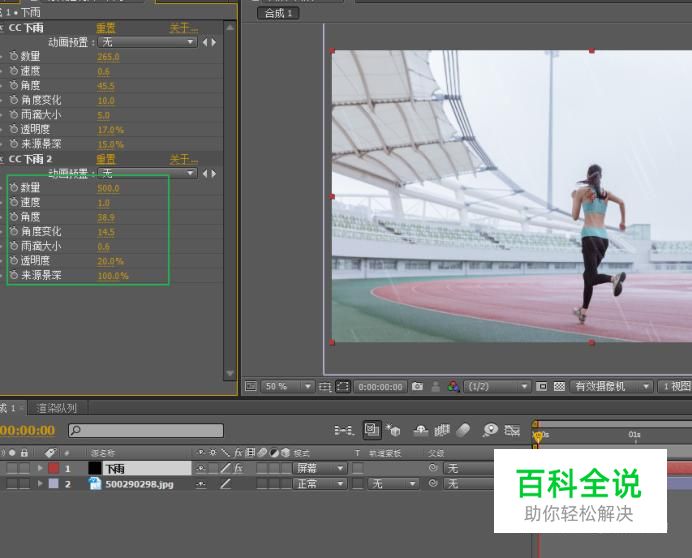Click the region of interest icon
This screenshot has width=692, height=558.
[x=343, y=387]
